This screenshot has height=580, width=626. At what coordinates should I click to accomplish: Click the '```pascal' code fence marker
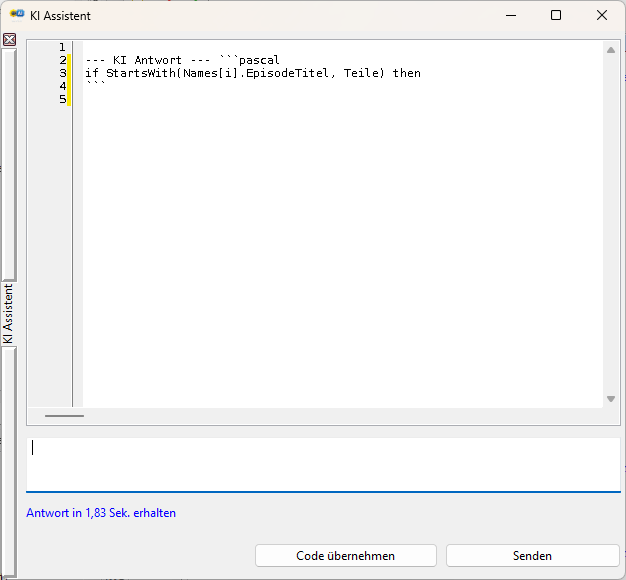(x=250, y=60)
